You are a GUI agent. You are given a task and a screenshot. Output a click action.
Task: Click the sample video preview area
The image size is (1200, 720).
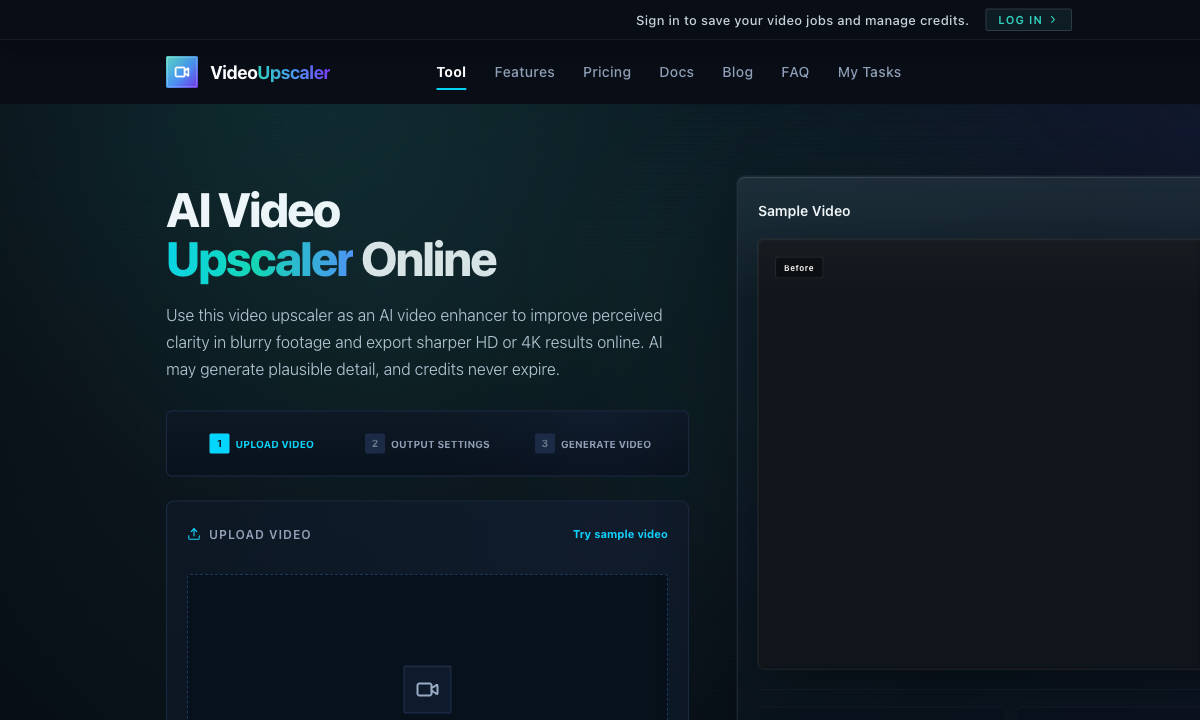(979, 454)
